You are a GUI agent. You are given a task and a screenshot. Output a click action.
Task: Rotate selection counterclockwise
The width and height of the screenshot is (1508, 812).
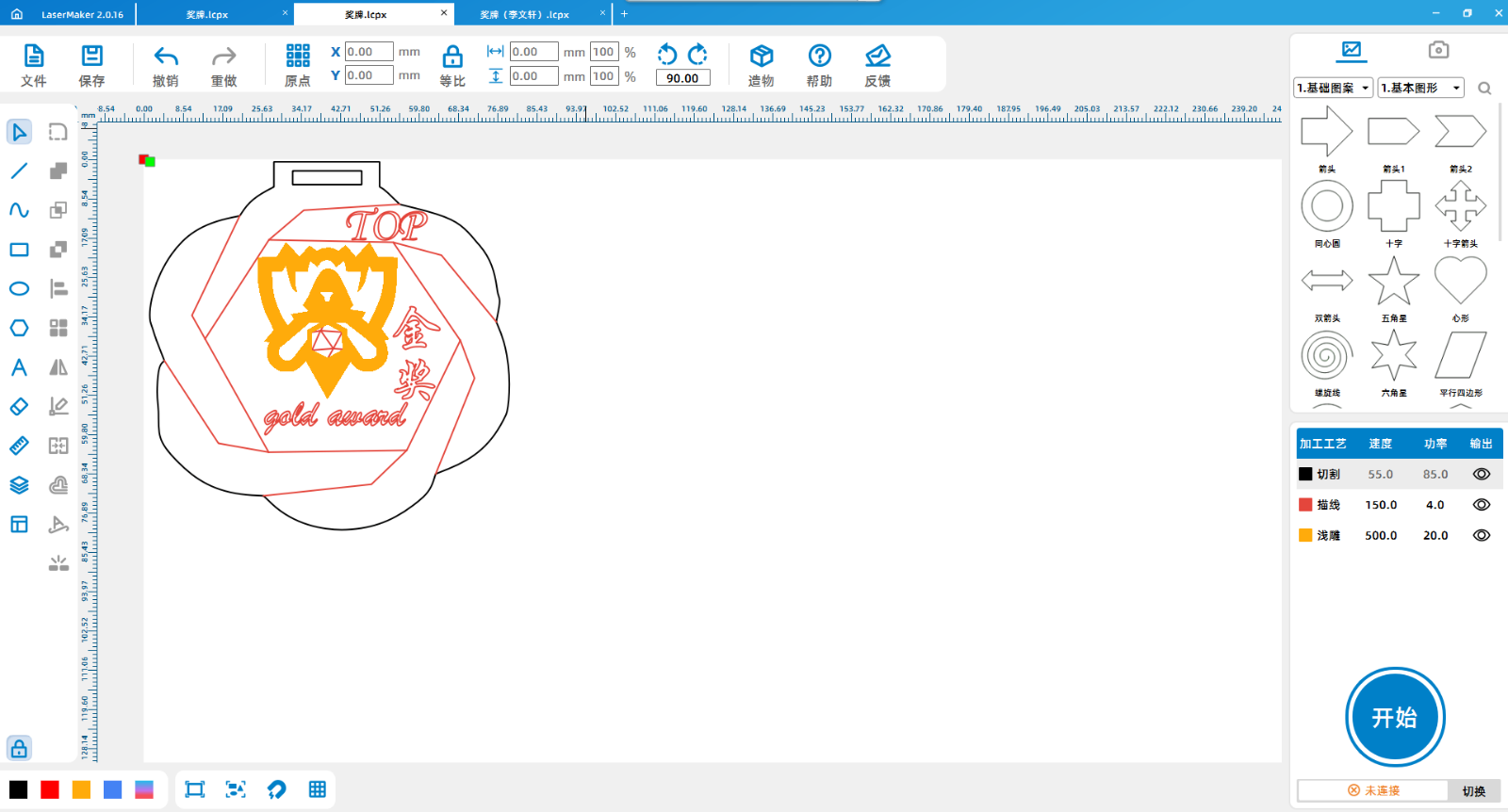[x=667, y=54]
